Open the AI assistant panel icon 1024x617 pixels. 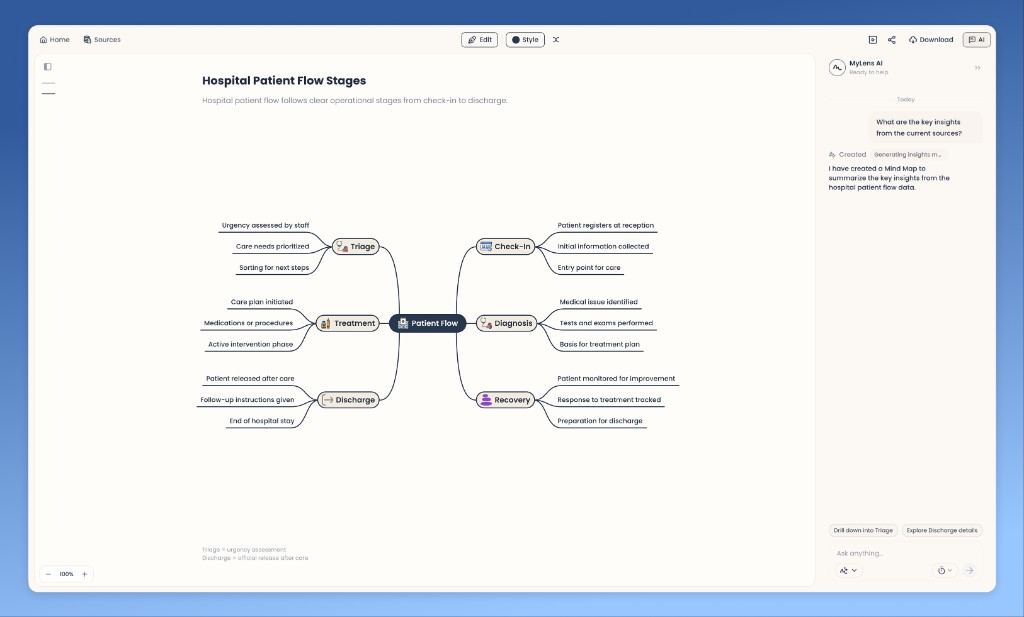click(976, 39)
